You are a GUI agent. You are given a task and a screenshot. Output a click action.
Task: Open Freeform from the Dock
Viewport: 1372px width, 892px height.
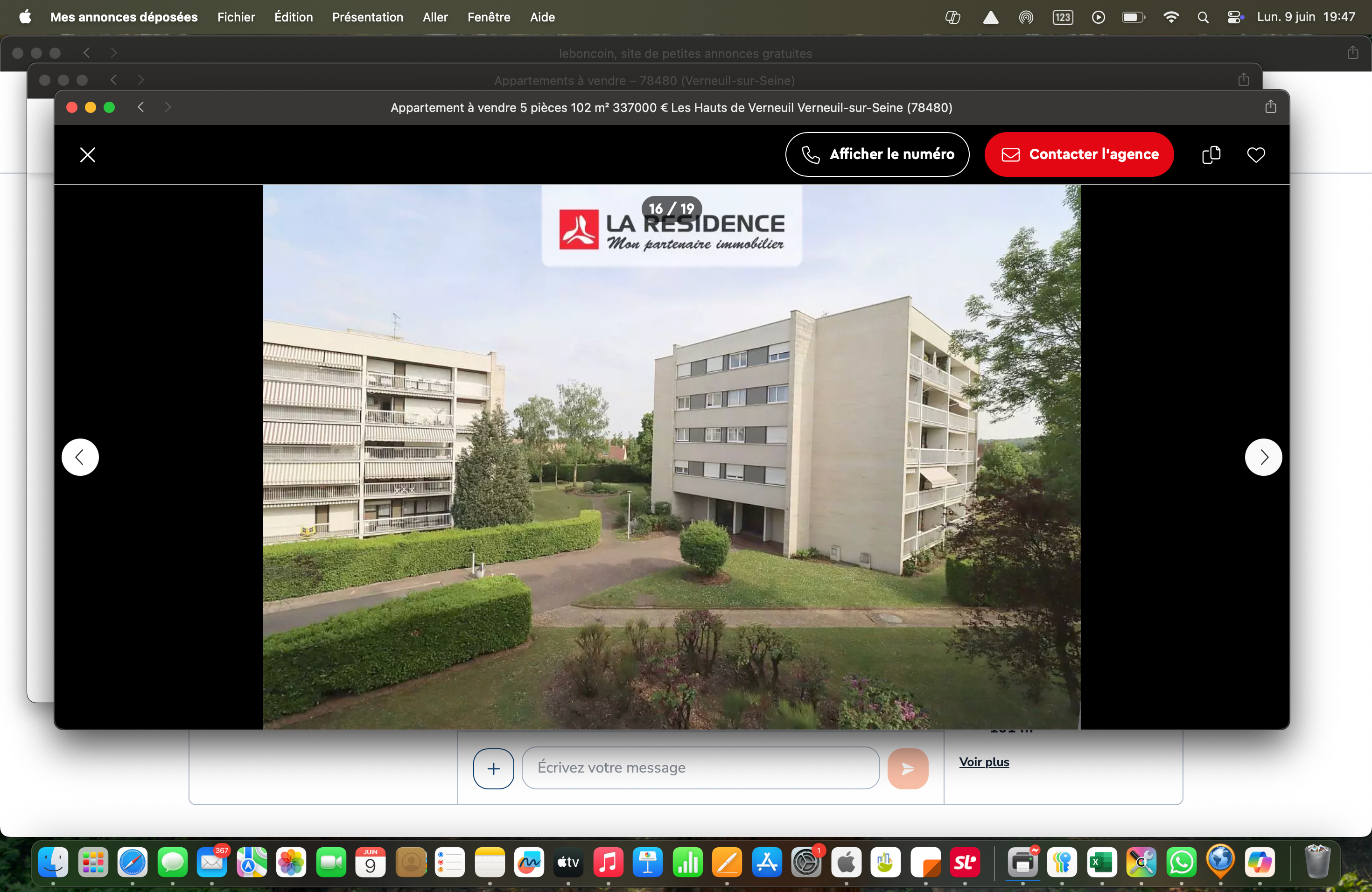(529, 862)
